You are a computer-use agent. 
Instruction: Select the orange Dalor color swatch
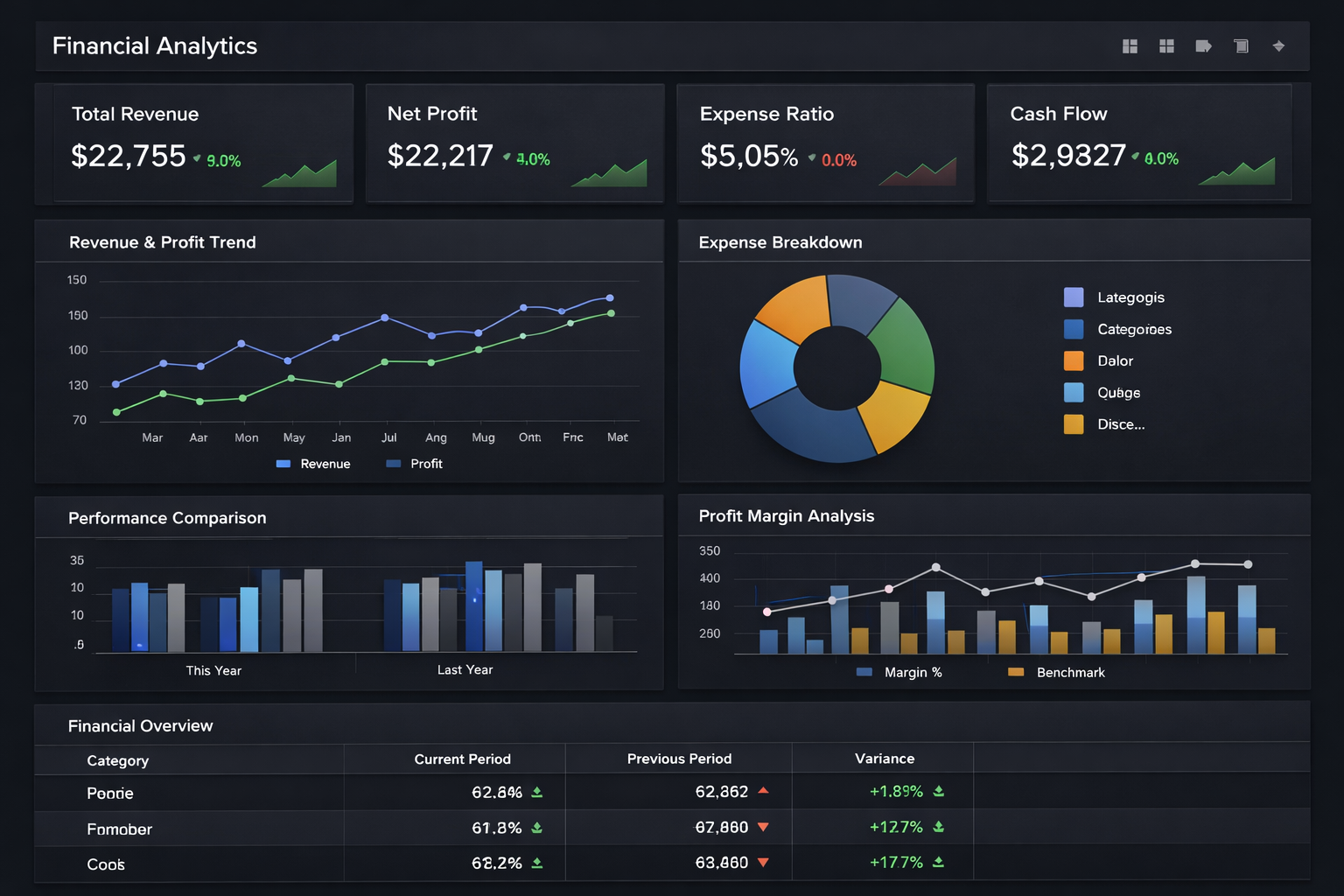pos(1073,360)
